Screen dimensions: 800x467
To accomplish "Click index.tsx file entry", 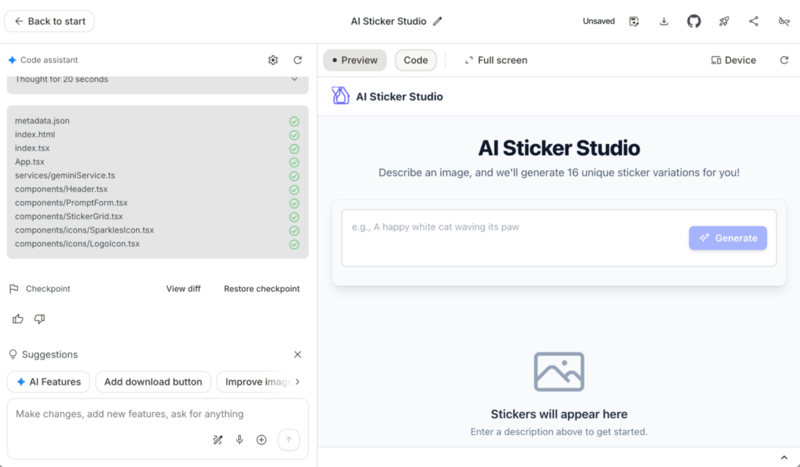I will tap(32, 149).
